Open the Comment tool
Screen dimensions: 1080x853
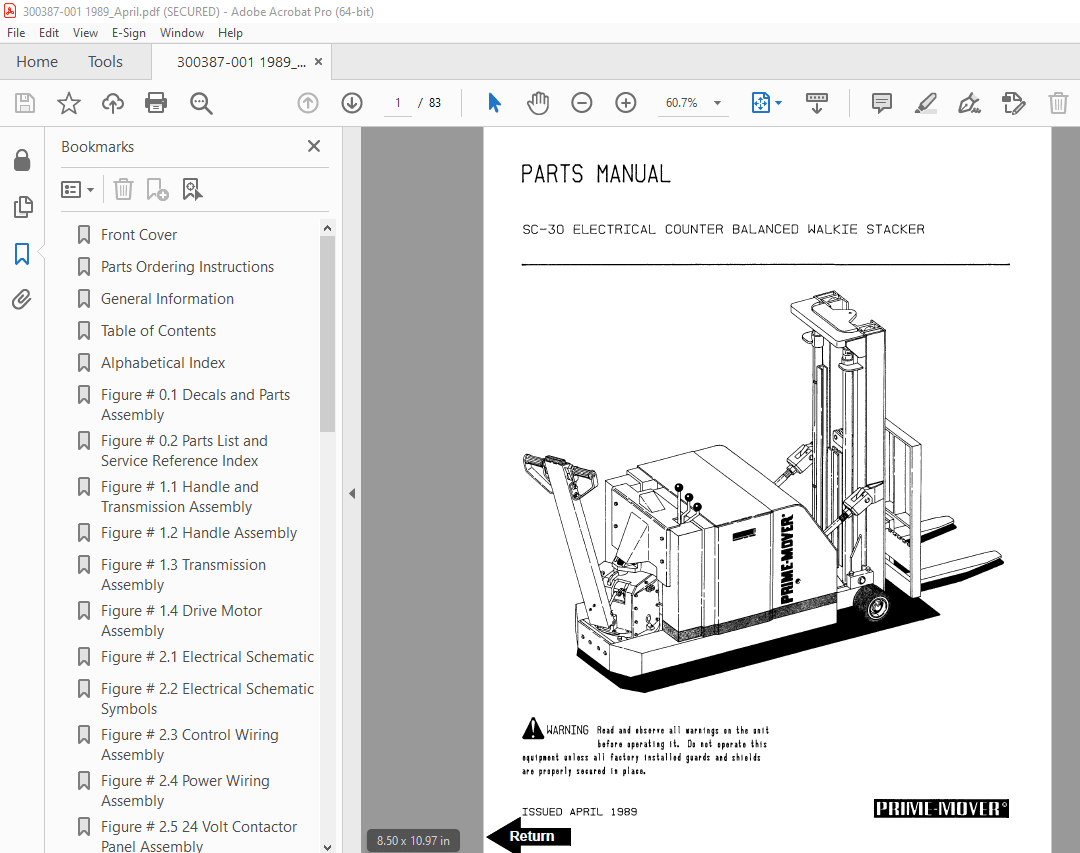point(881,102)
